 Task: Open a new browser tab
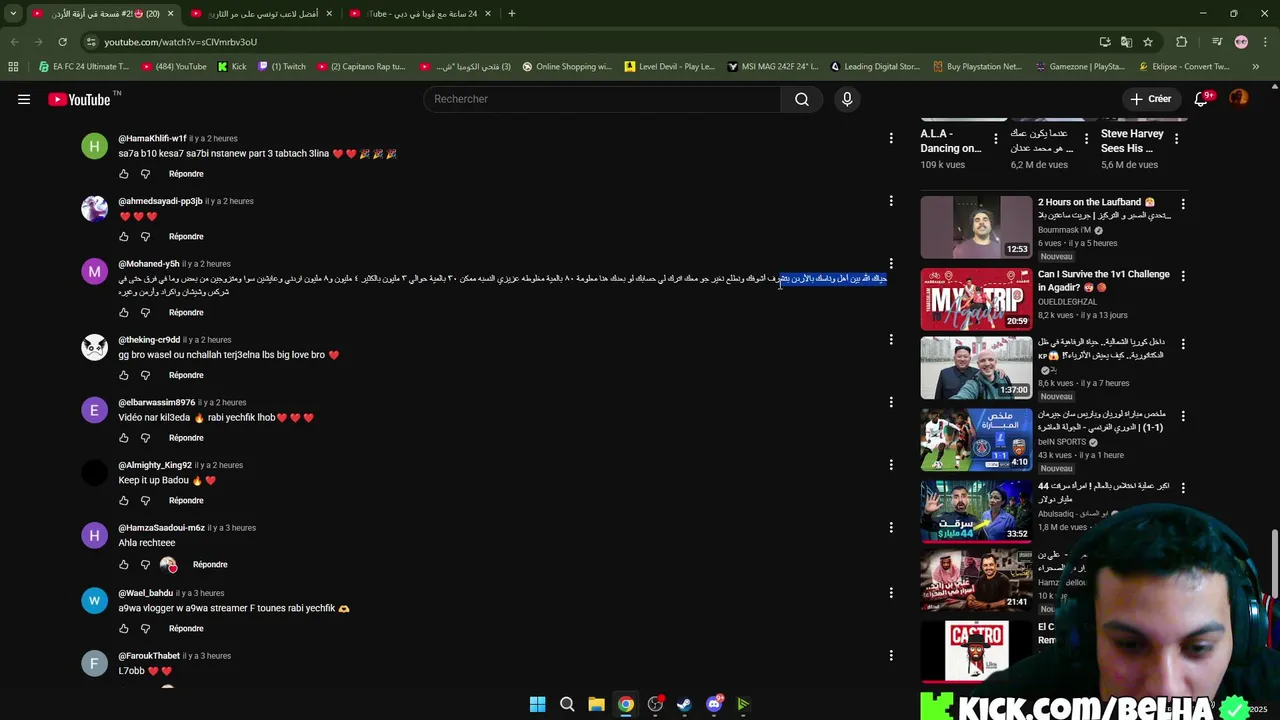[511, 13]
